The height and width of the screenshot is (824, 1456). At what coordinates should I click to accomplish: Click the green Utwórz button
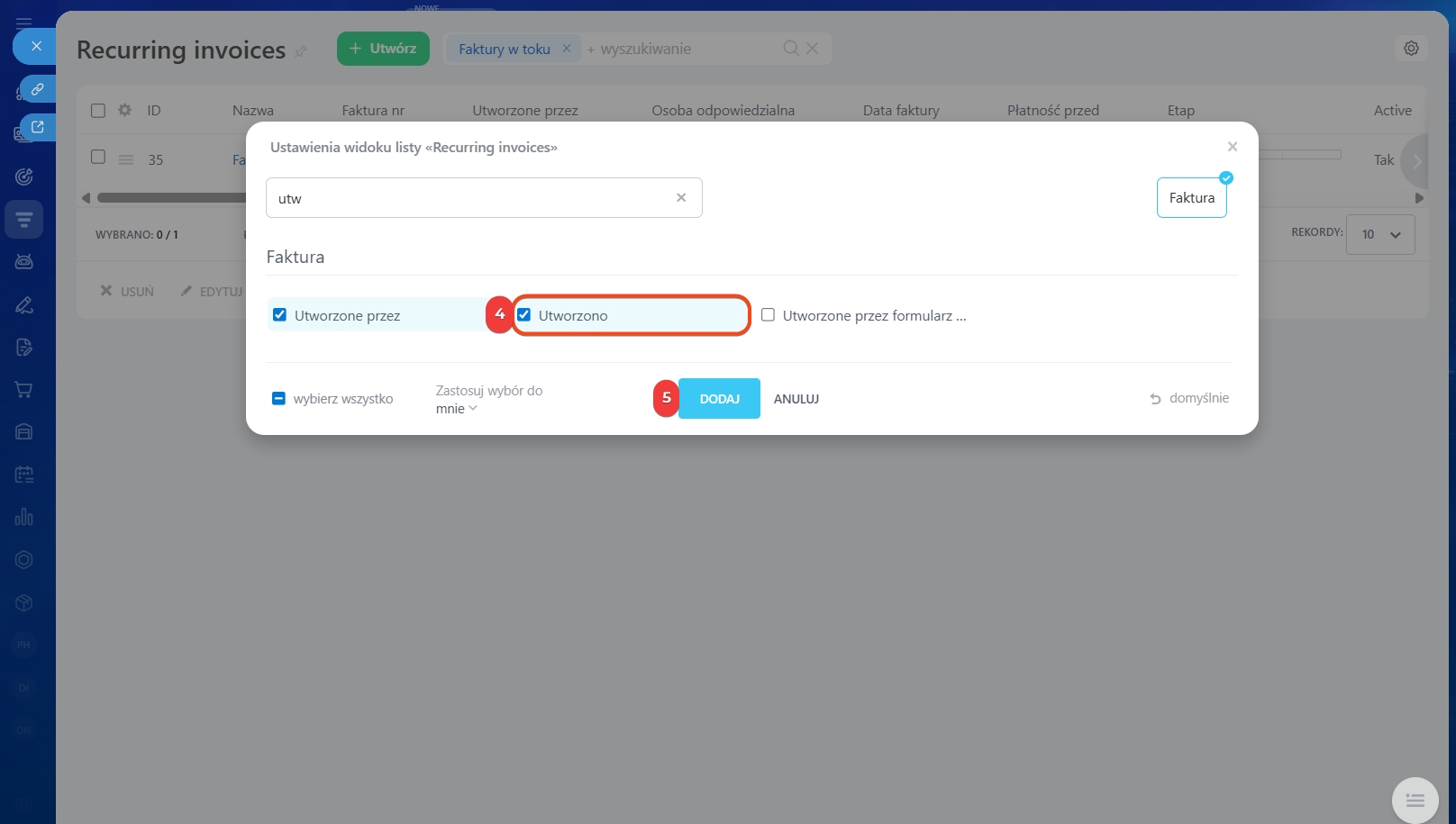coord(383,49)
